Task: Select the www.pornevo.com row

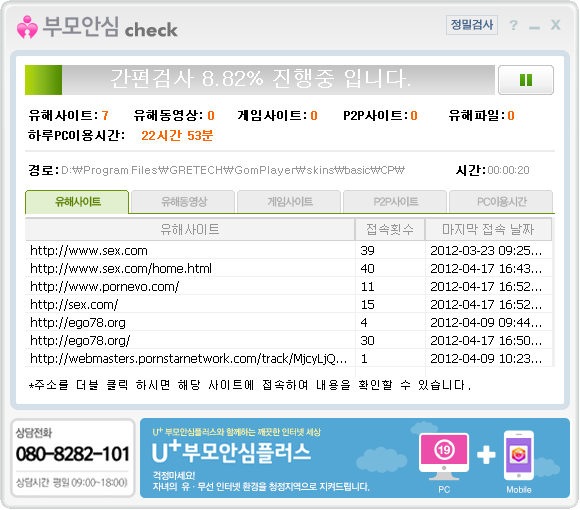Action: 289,287
